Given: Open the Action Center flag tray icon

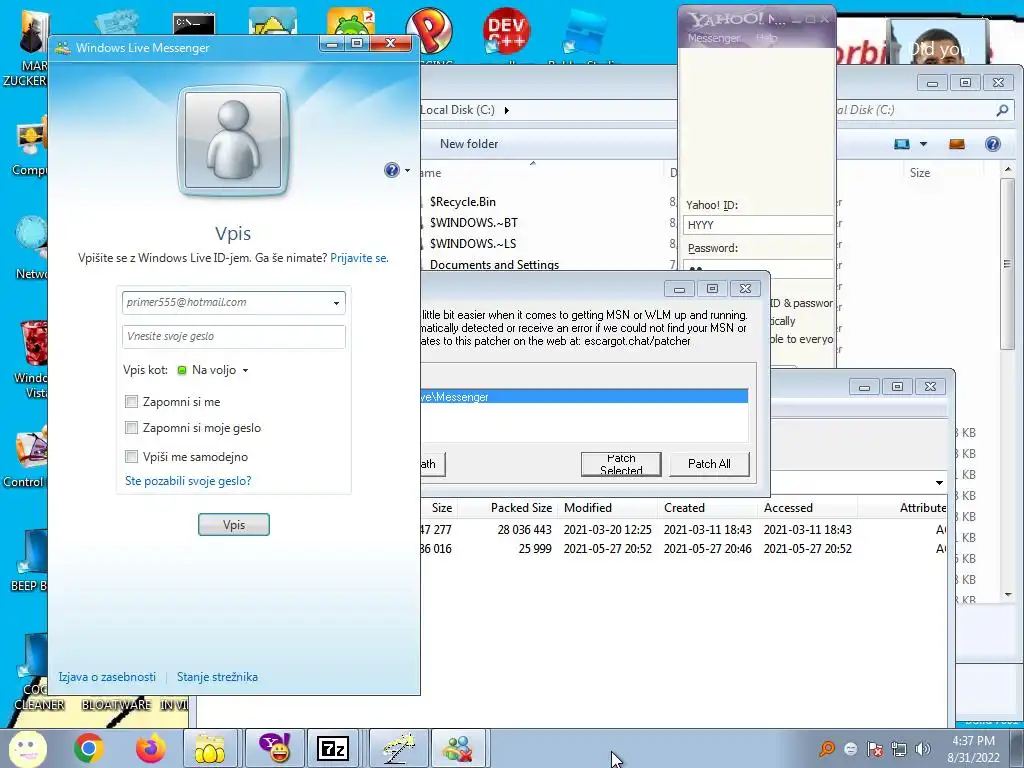Looking at the screenshot, I should 874,748.
